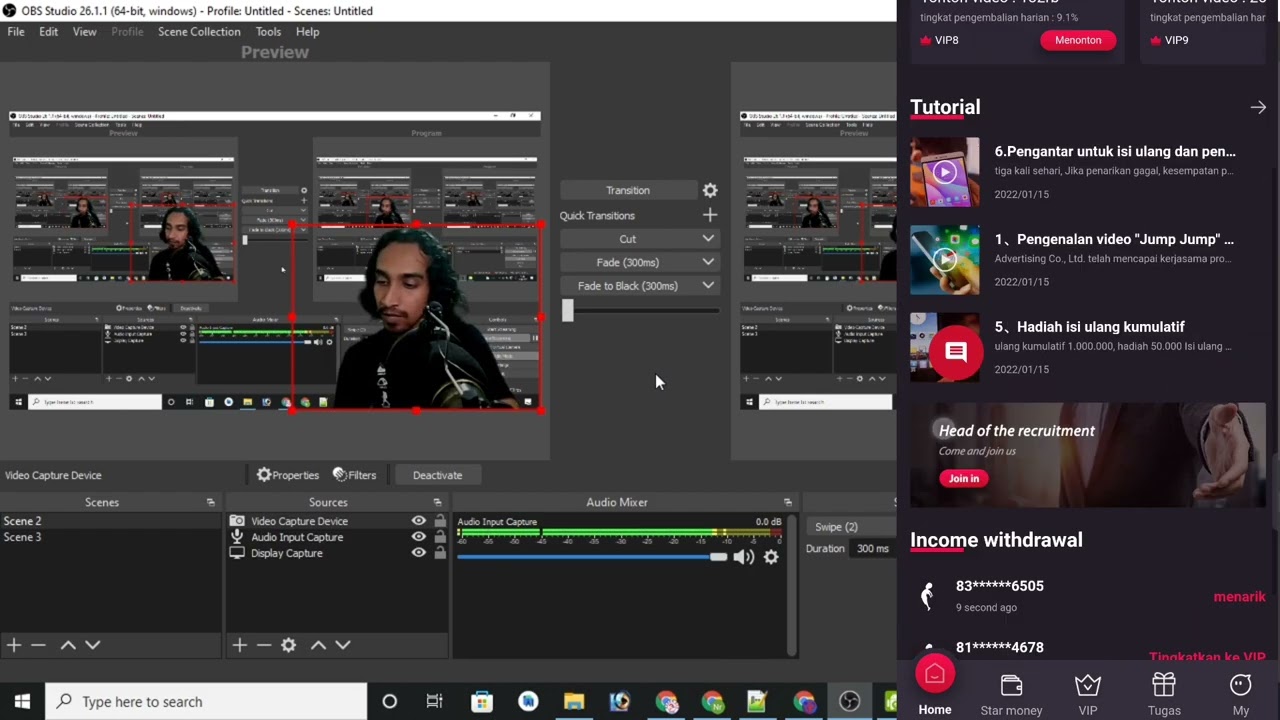Mute Audio Input Capture speaker icon
1280x720 pixels.
click(743, 557)
